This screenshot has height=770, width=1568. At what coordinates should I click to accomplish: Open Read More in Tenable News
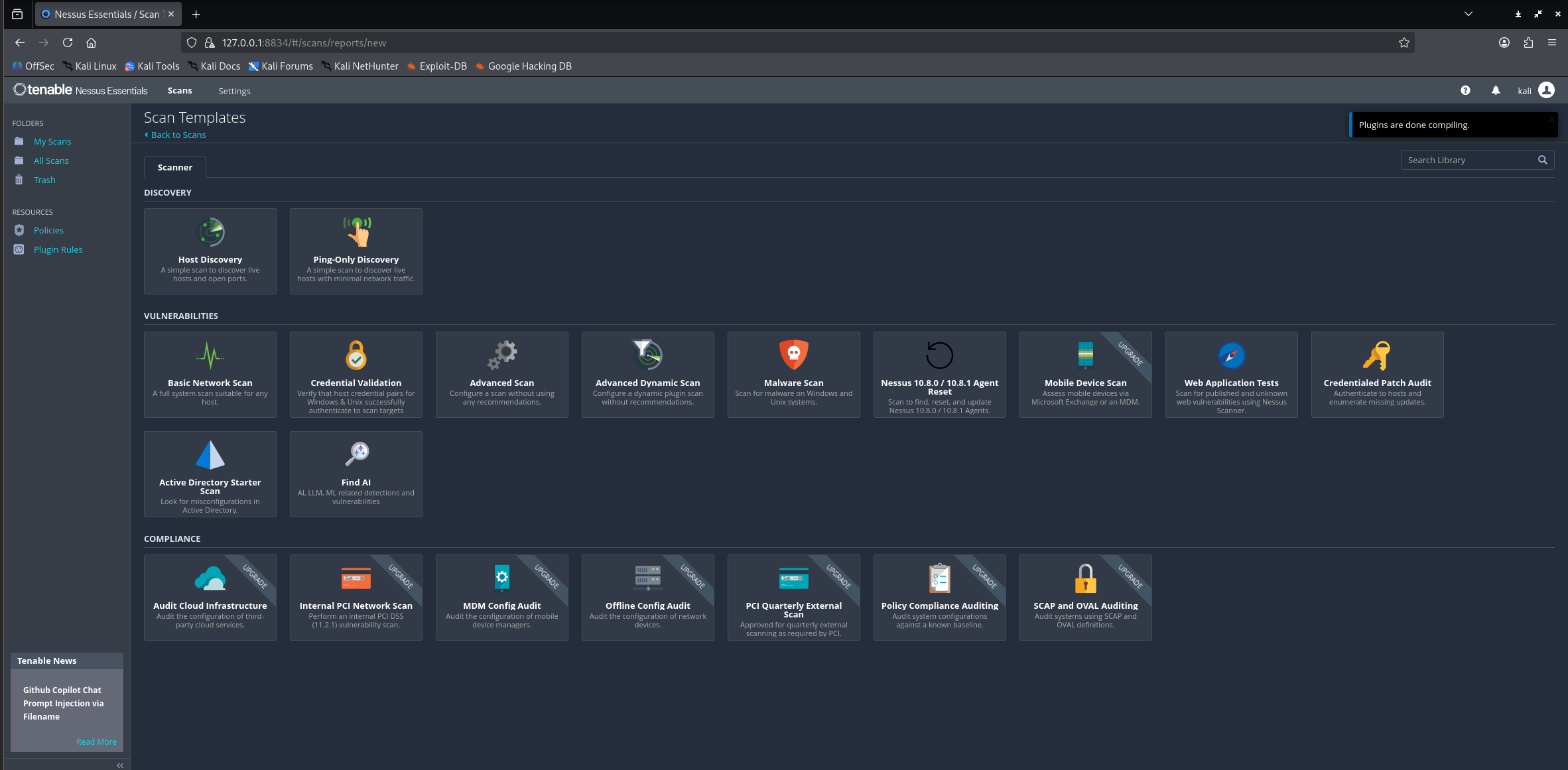[x=96, y=741]
